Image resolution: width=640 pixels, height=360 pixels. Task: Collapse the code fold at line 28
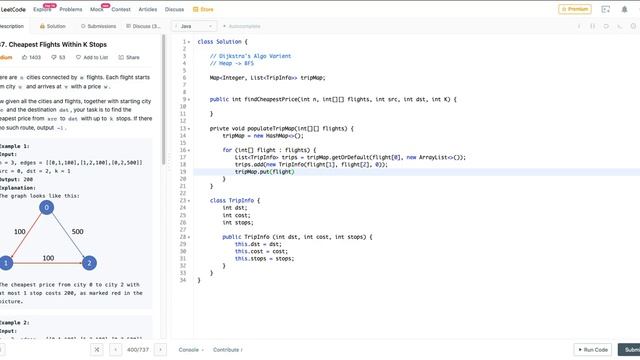point(189,237)
